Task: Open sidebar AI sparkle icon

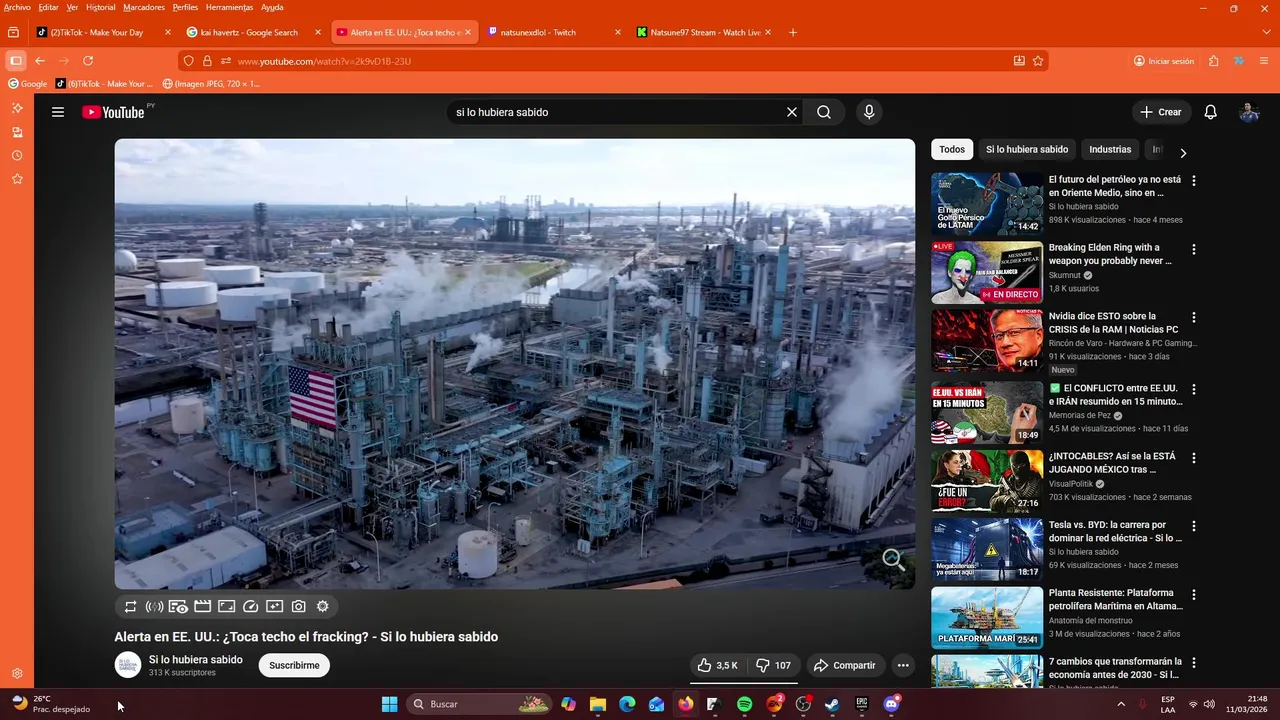Action: (17, 108)
